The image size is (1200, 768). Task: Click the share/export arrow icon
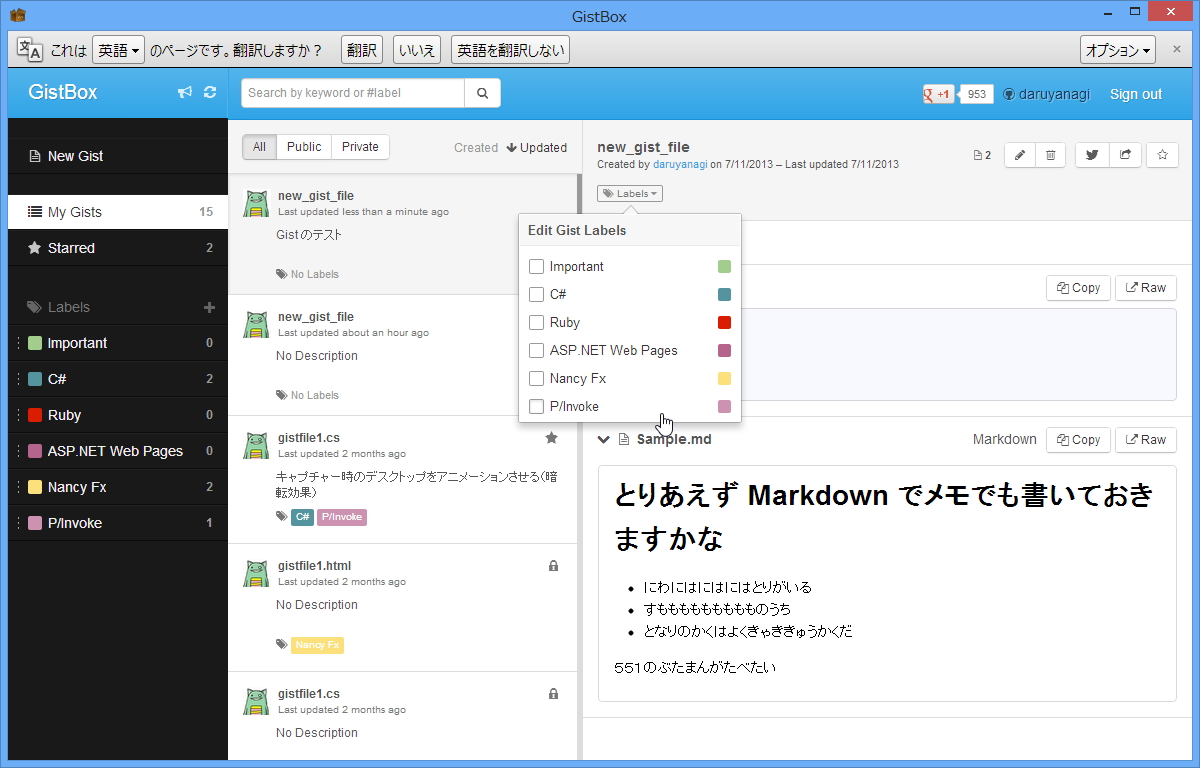point(1125,155)
